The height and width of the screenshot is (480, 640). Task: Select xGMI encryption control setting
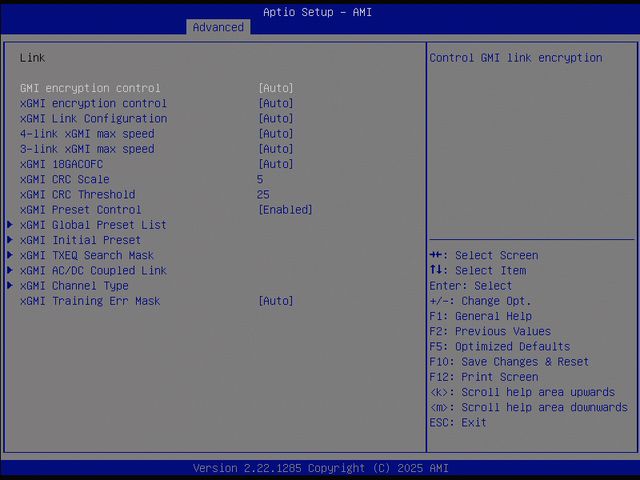point(93,103)
